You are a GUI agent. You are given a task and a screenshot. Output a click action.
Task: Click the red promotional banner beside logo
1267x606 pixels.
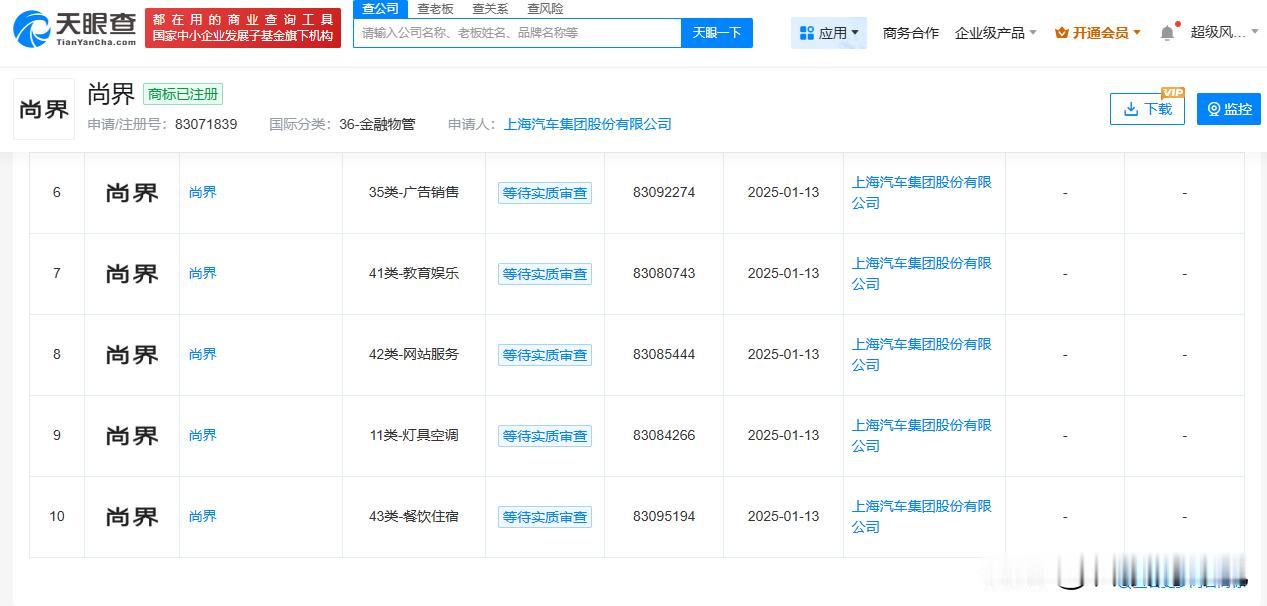243,28
